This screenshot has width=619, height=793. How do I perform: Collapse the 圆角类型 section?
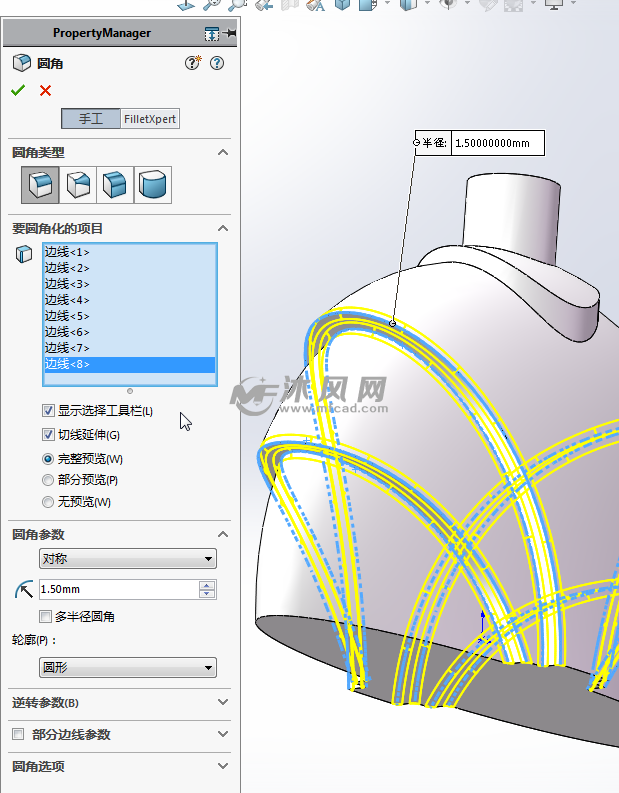[223, 152]
